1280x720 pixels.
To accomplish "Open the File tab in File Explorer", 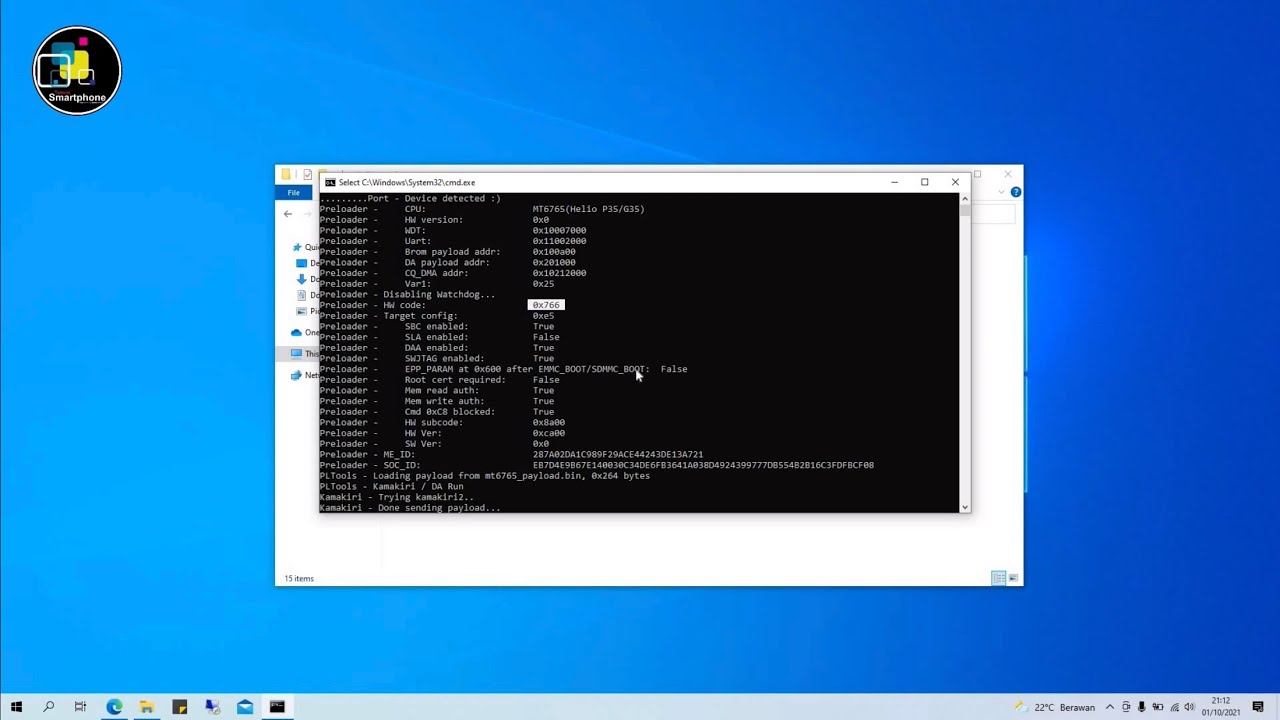I will tap(294, 193).
